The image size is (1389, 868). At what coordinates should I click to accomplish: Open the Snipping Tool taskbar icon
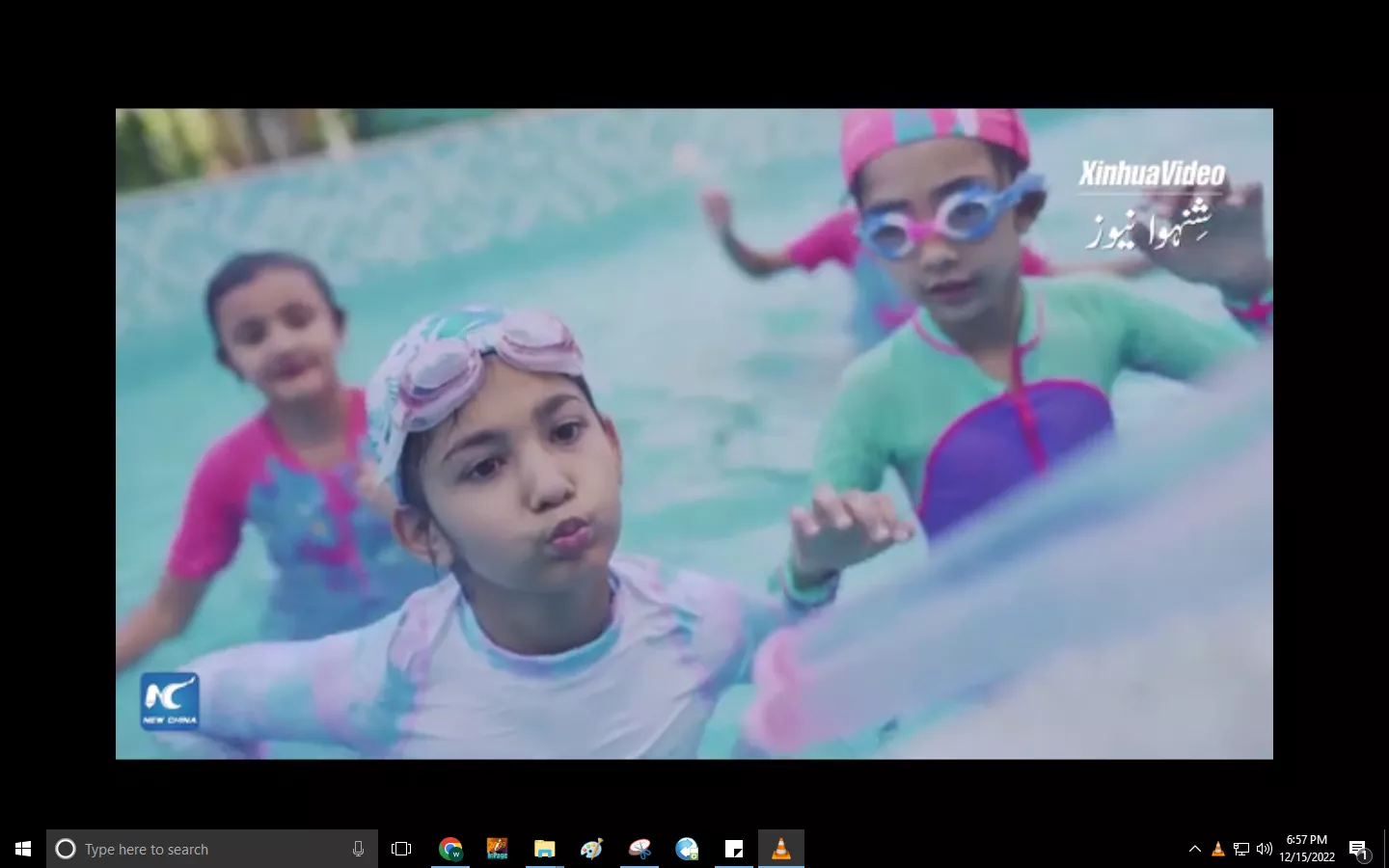pos(640,849)
